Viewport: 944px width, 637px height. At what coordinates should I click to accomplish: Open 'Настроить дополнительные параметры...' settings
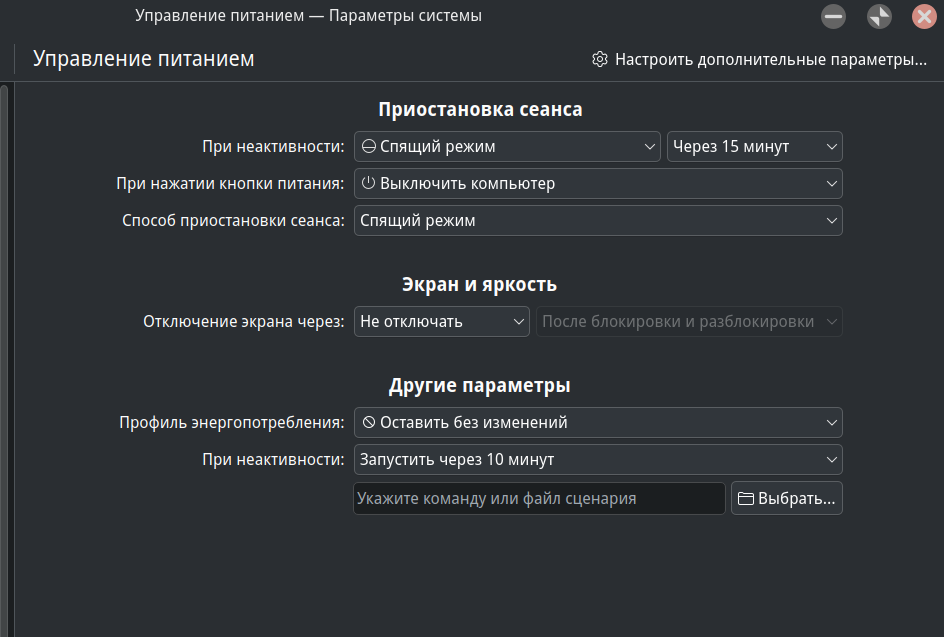[759, 60]
